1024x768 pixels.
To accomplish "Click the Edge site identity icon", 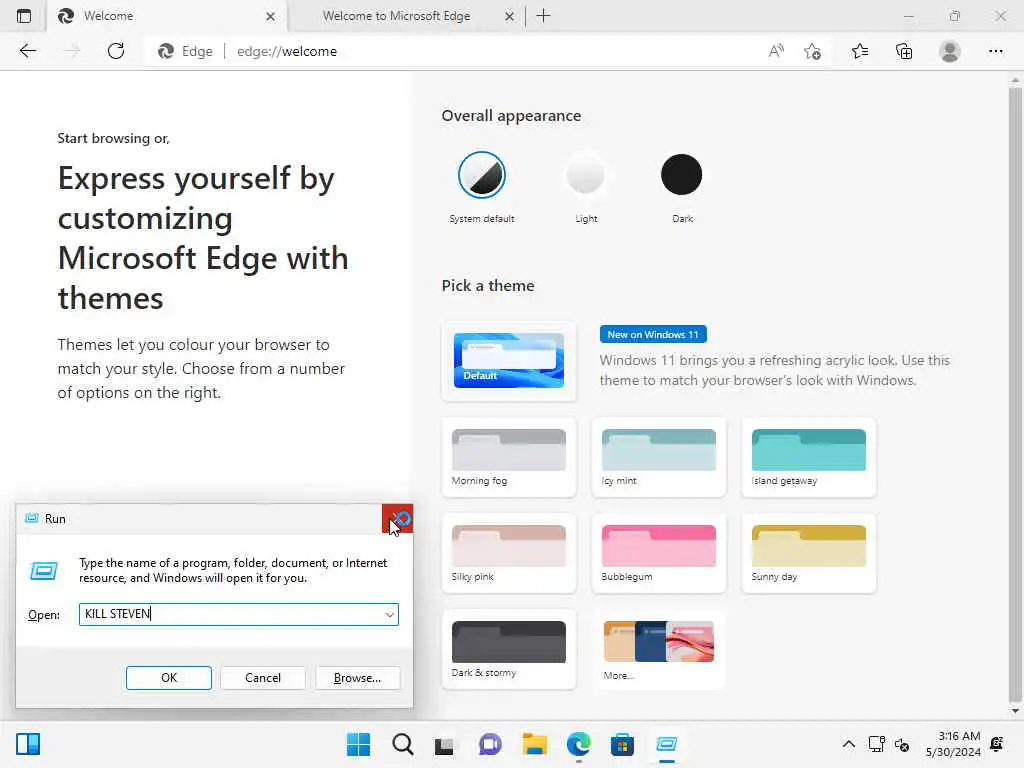I will click(166, 51).
